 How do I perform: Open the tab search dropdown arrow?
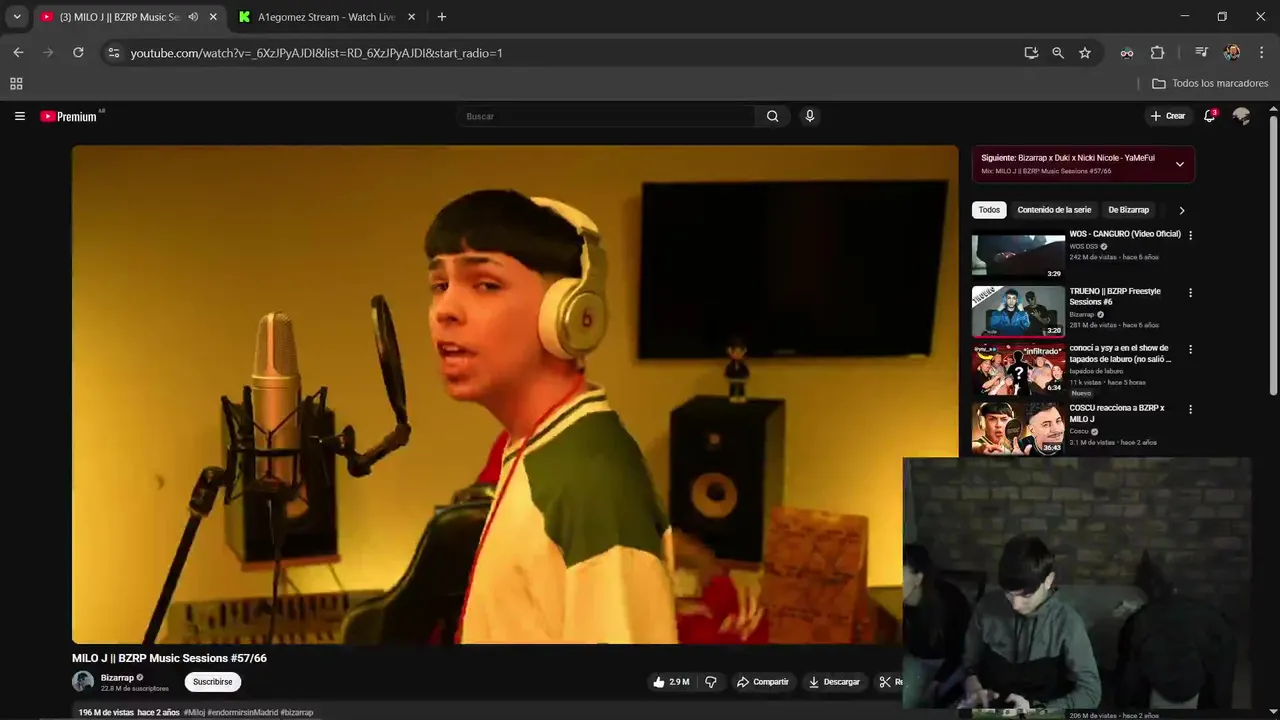point(17,17)
